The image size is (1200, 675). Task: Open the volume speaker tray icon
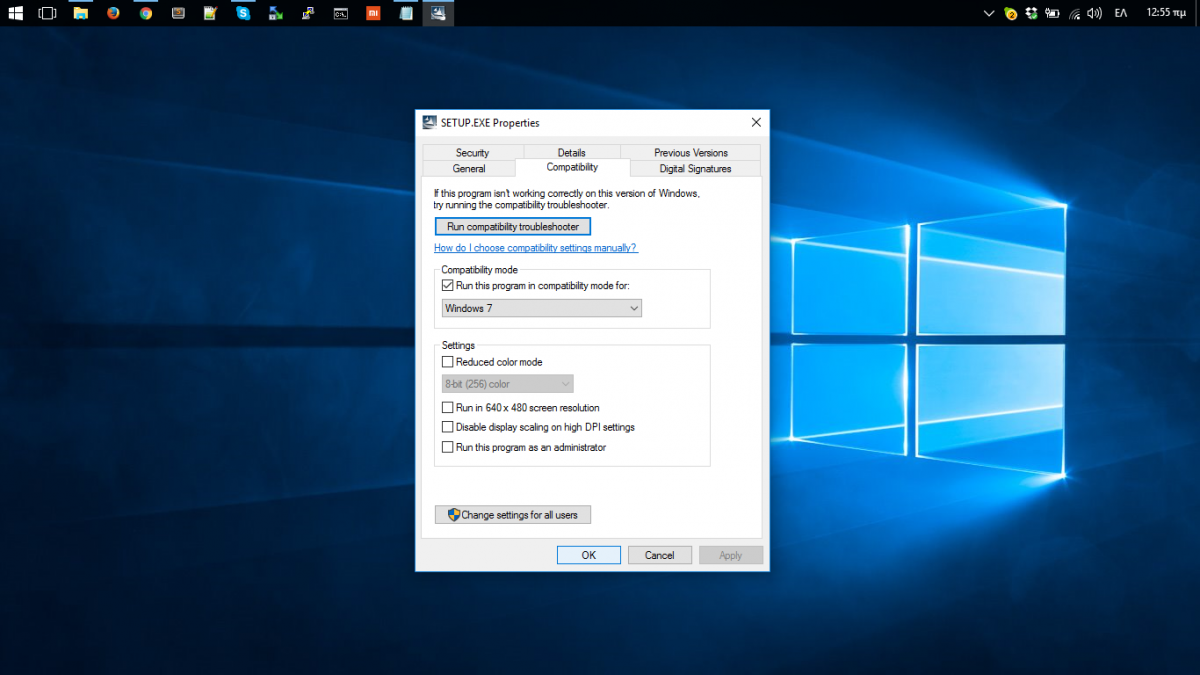[1094, 14]
